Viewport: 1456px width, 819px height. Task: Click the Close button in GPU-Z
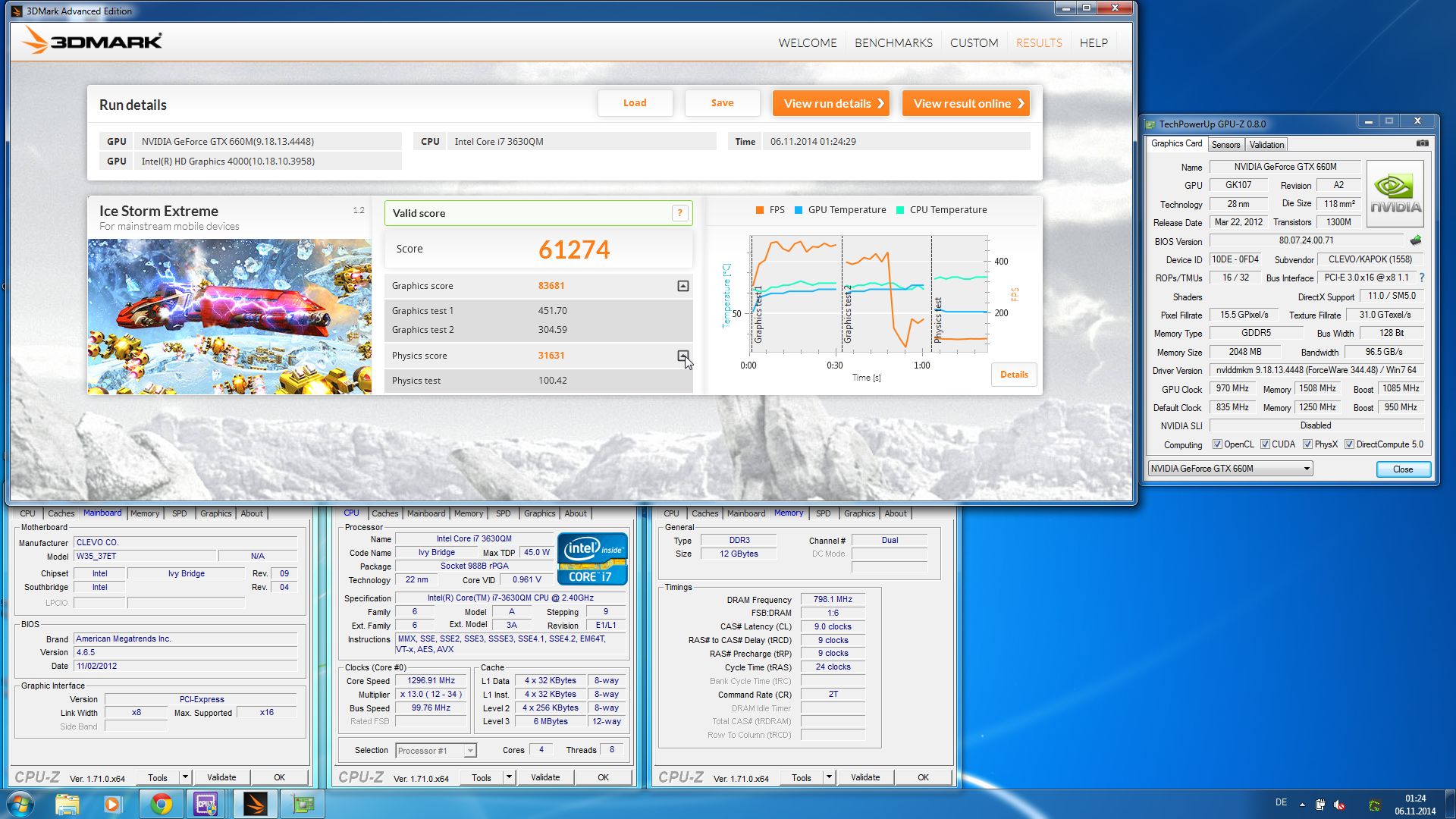pos(1403,469)
